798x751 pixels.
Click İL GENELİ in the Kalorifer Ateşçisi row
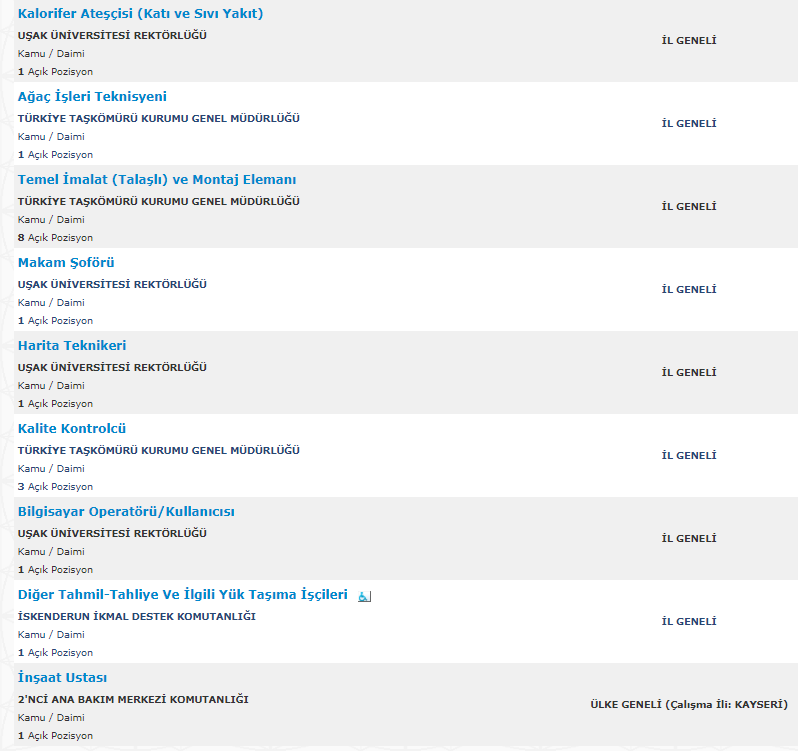click(x=689, y=41)
